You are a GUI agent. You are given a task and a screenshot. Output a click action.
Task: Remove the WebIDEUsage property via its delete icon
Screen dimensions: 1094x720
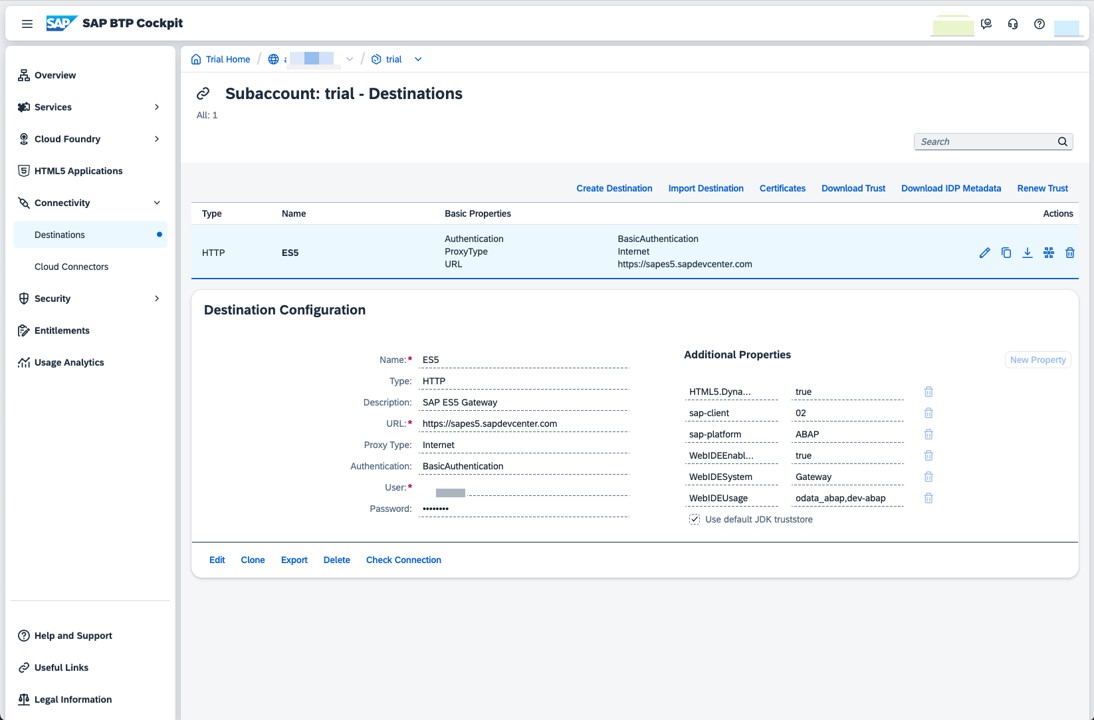click(928, 498)
